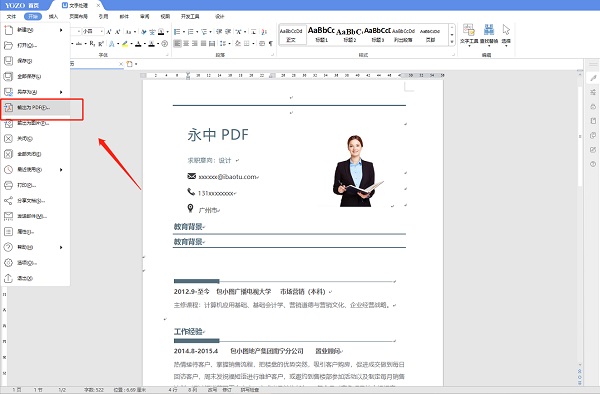Click the justify alignment icon
Screen dimensions: 600x394
(x=204, y=44)
